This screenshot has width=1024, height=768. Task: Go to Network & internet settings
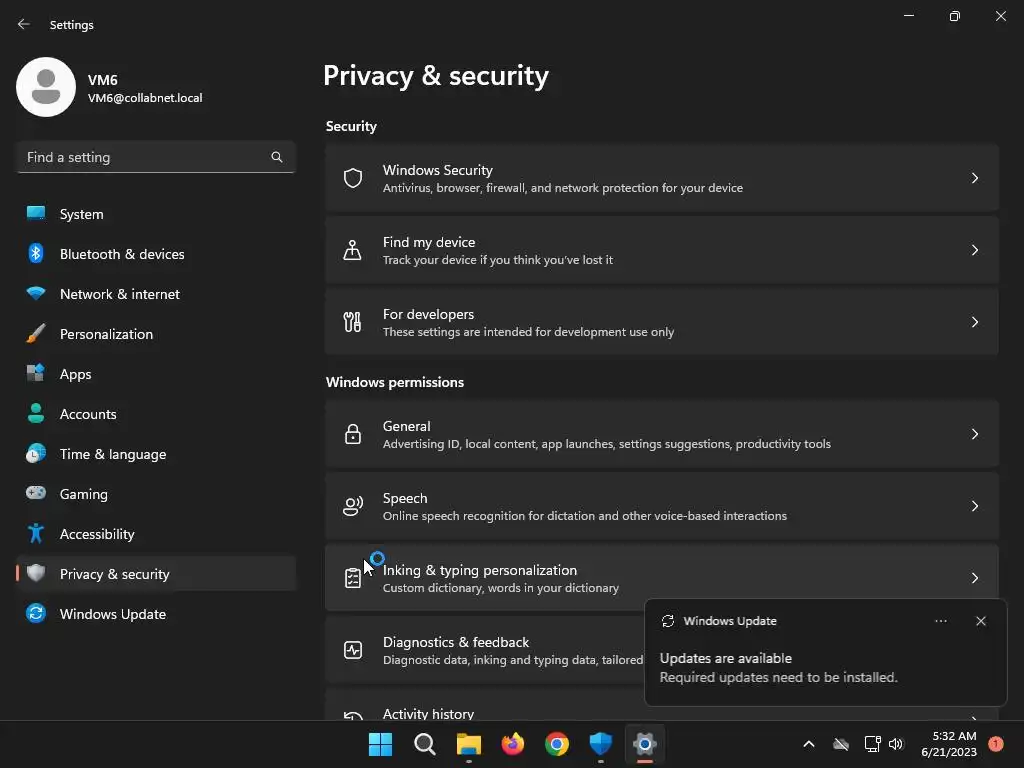(157, 293)
